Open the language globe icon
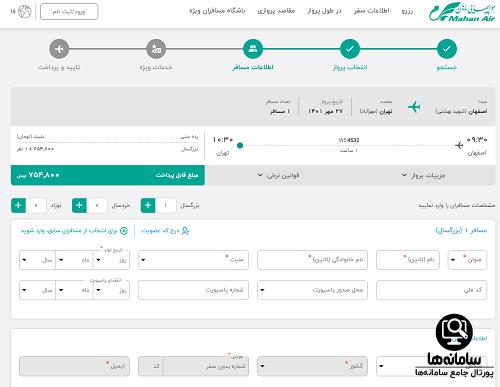500x387 pixels. point(24,12)
